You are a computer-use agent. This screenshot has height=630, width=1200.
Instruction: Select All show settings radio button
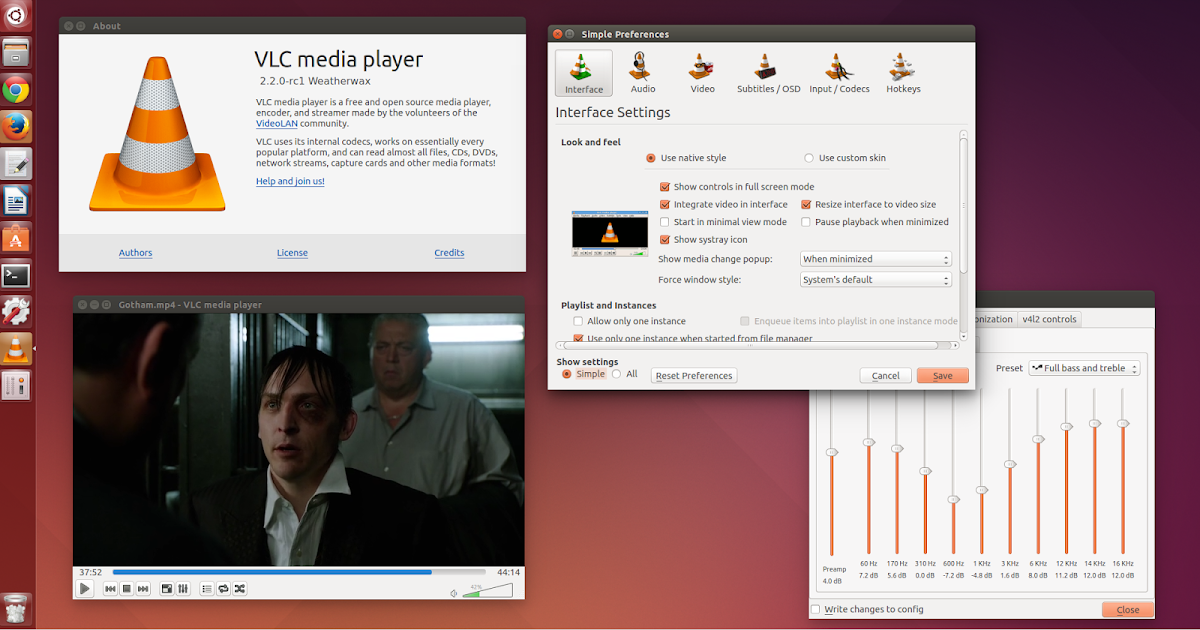coord(616,374)
